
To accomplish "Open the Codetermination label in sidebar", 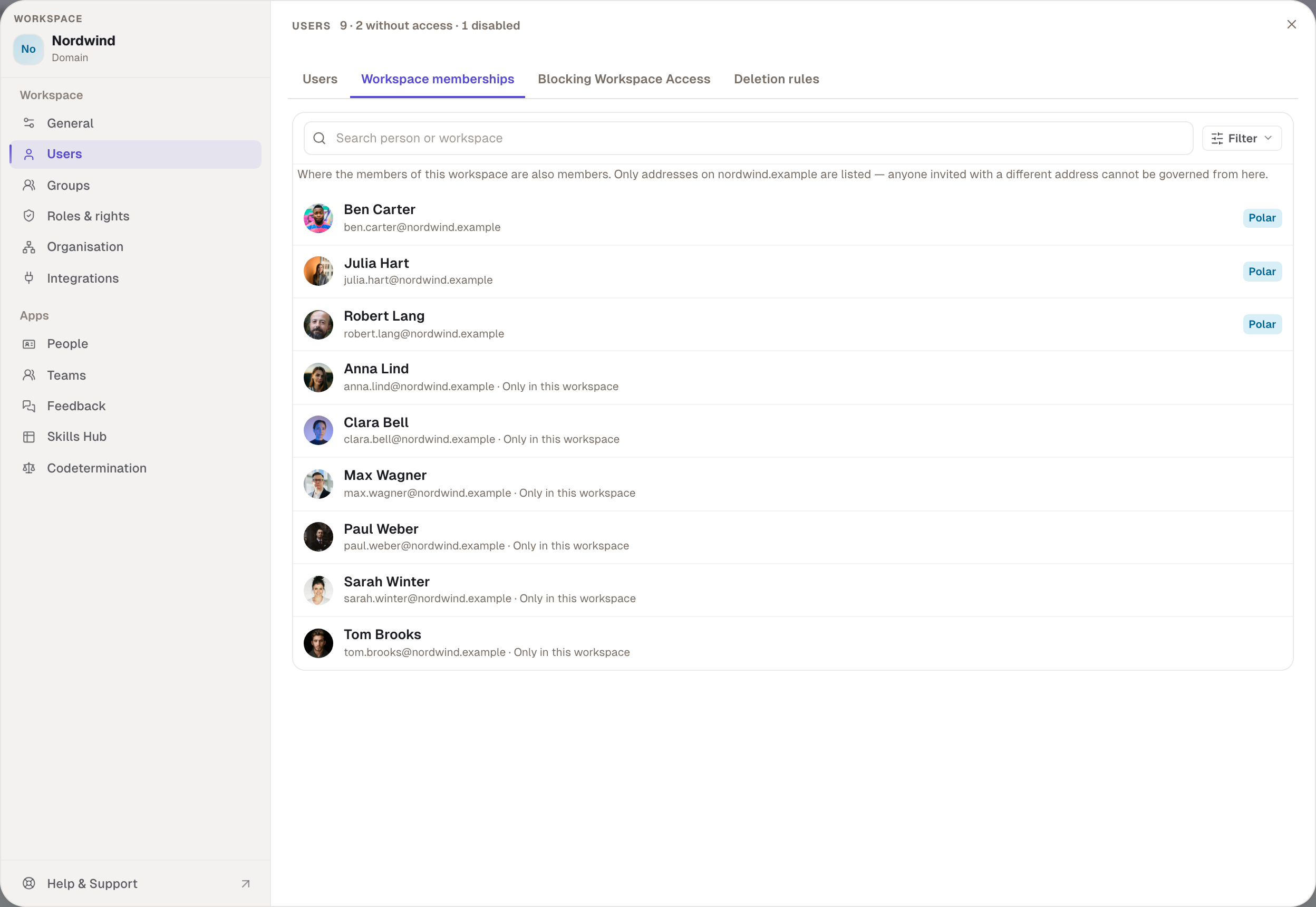I will [96, 468].
